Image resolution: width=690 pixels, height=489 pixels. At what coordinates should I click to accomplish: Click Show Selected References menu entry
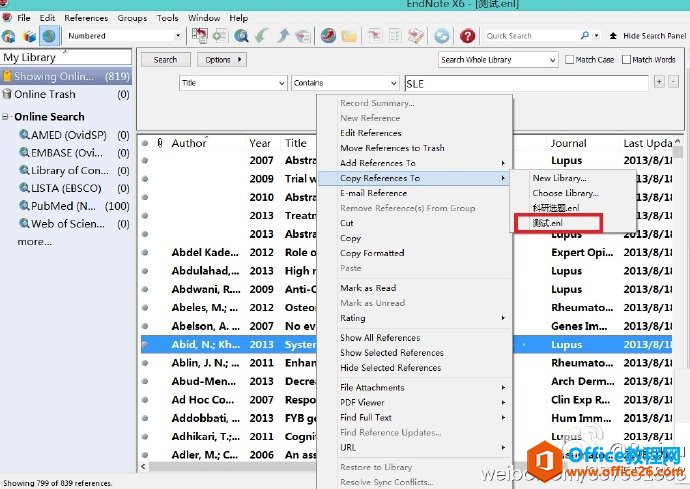click(x=392, y=353)
